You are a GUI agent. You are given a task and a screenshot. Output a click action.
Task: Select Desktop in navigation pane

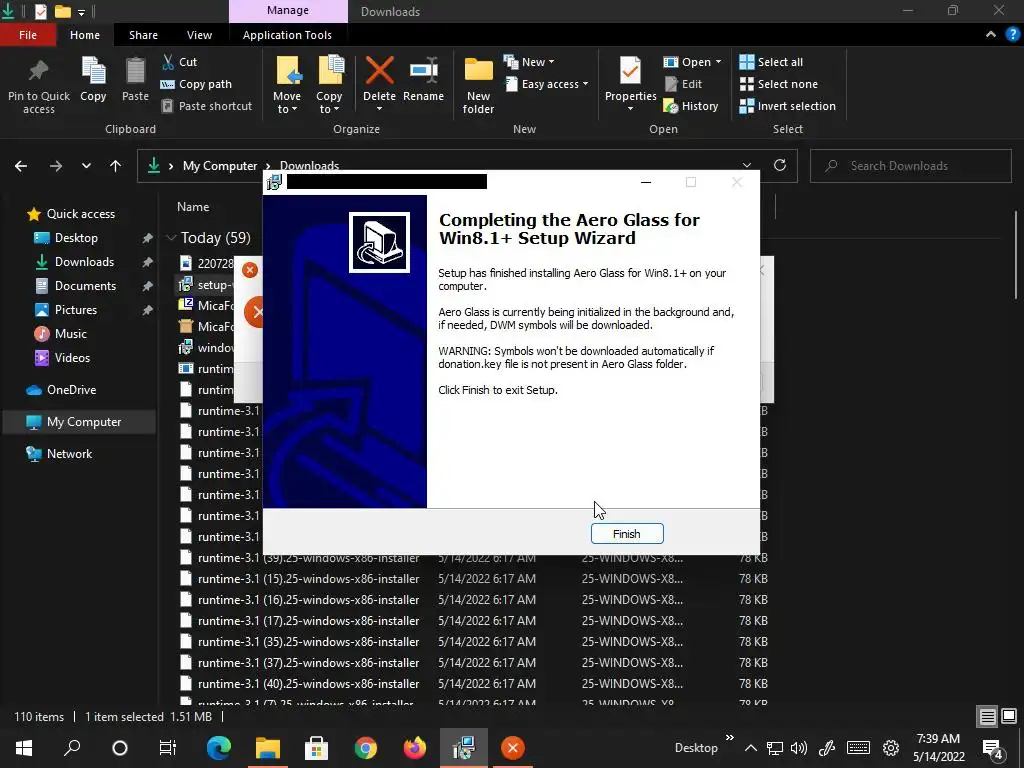click(x=76, y=238)
